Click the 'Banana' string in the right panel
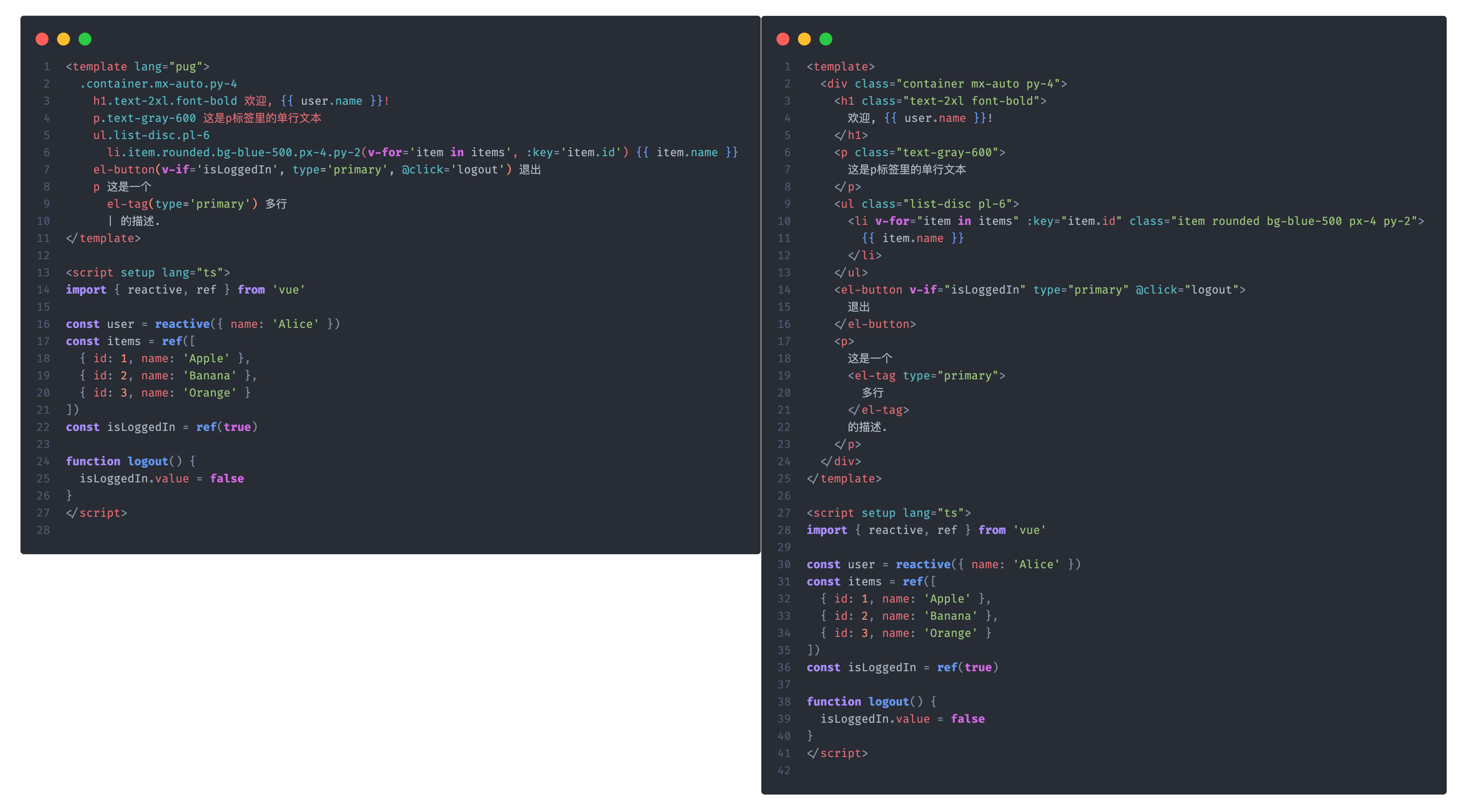This screenshot has height=812, width=1465. 950,616
